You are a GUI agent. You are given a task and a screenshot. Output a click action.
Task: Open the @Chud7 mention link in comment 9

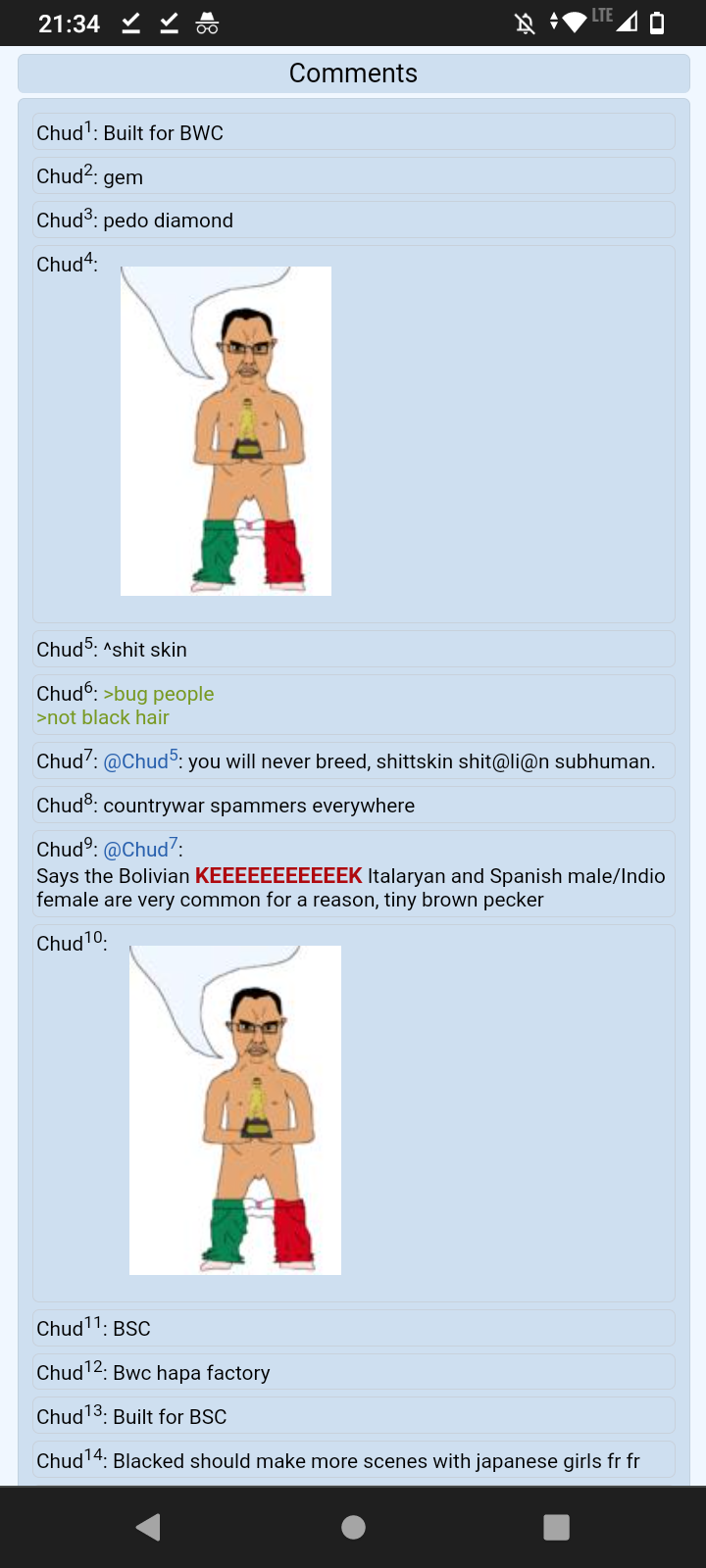pyautogui.click(x=141, y=849)
